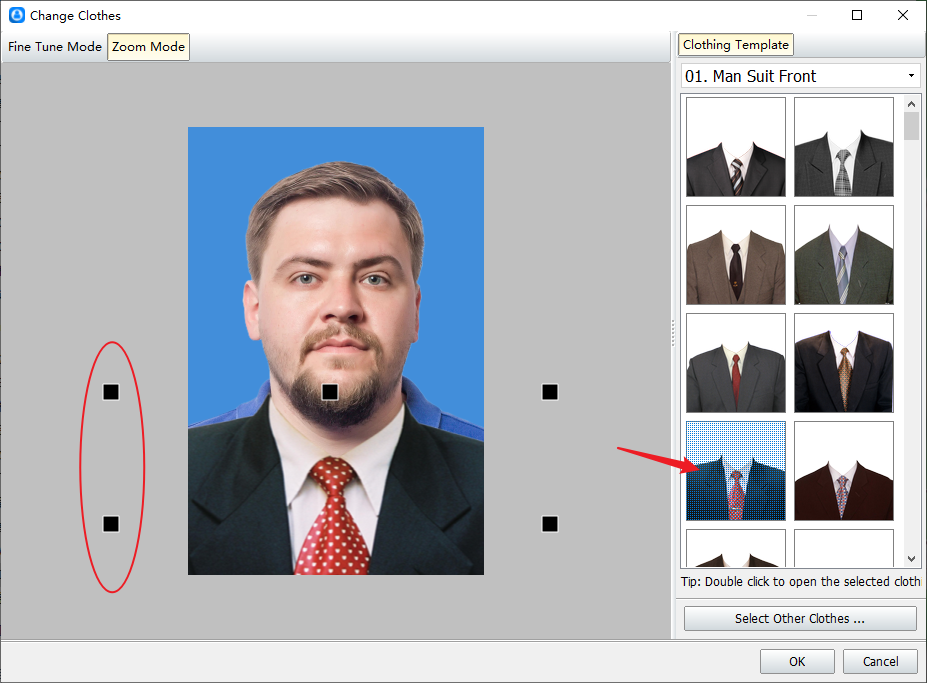Click the center black handle on chin
Viewport: 927px width, 683px height.
(330, 392)
